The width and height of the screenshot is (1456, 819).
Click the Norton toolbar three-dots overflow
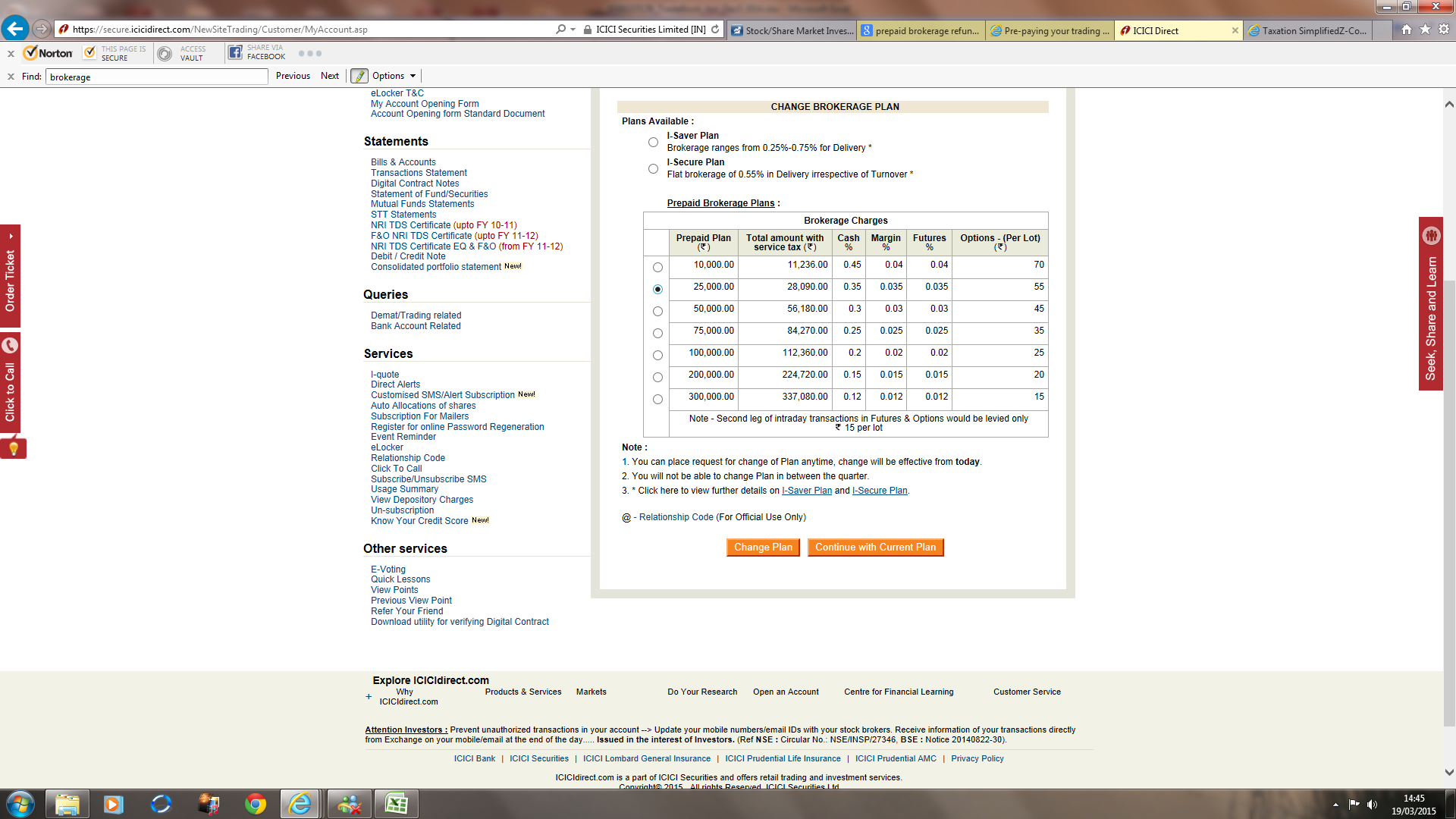[310, 53]
